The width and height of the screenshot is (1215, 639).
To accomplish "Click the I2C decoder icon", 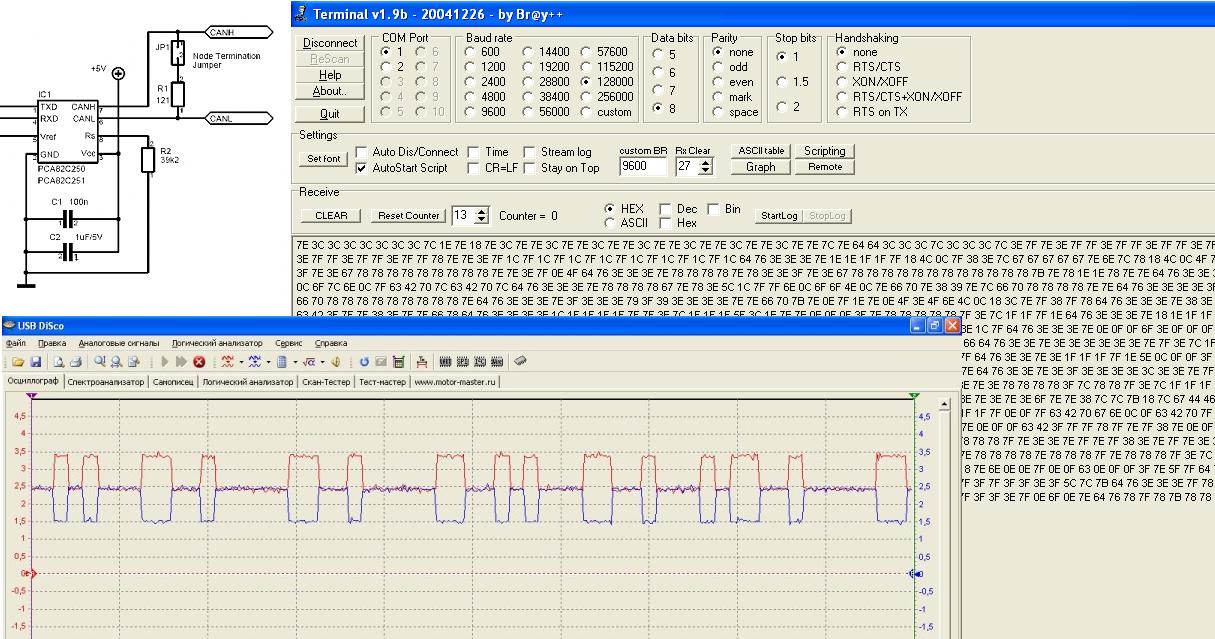I will tap(478, 361).
